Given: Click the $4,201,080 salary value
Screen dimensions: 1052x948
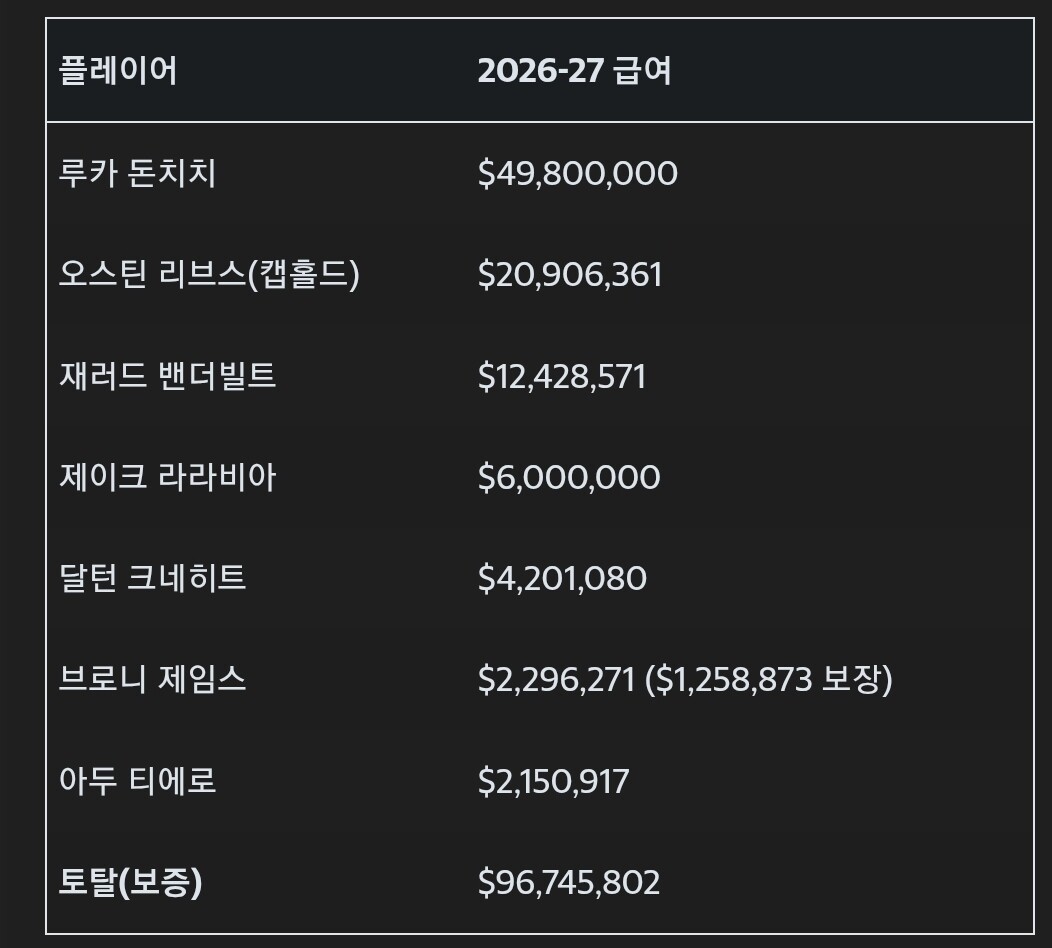Looking at the screenshot, I should click(562, 578).
